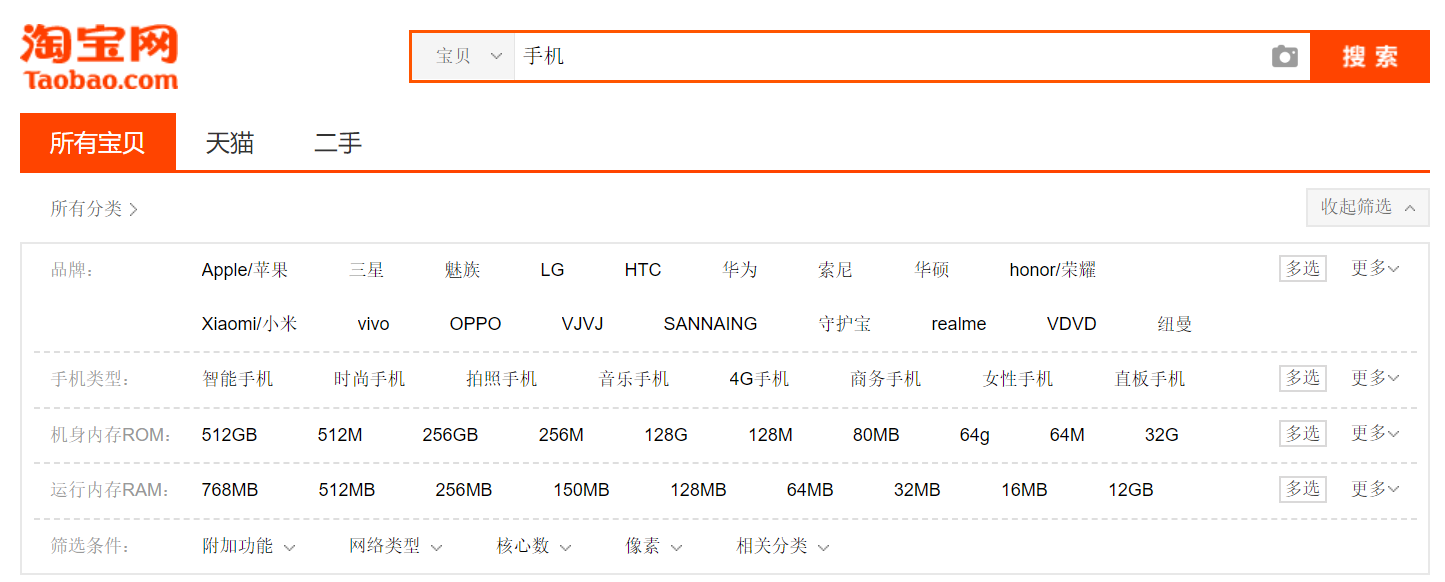Switch to the 二手 tab
This screenshot has height=582, width=1445.
[x=338, y=143]
